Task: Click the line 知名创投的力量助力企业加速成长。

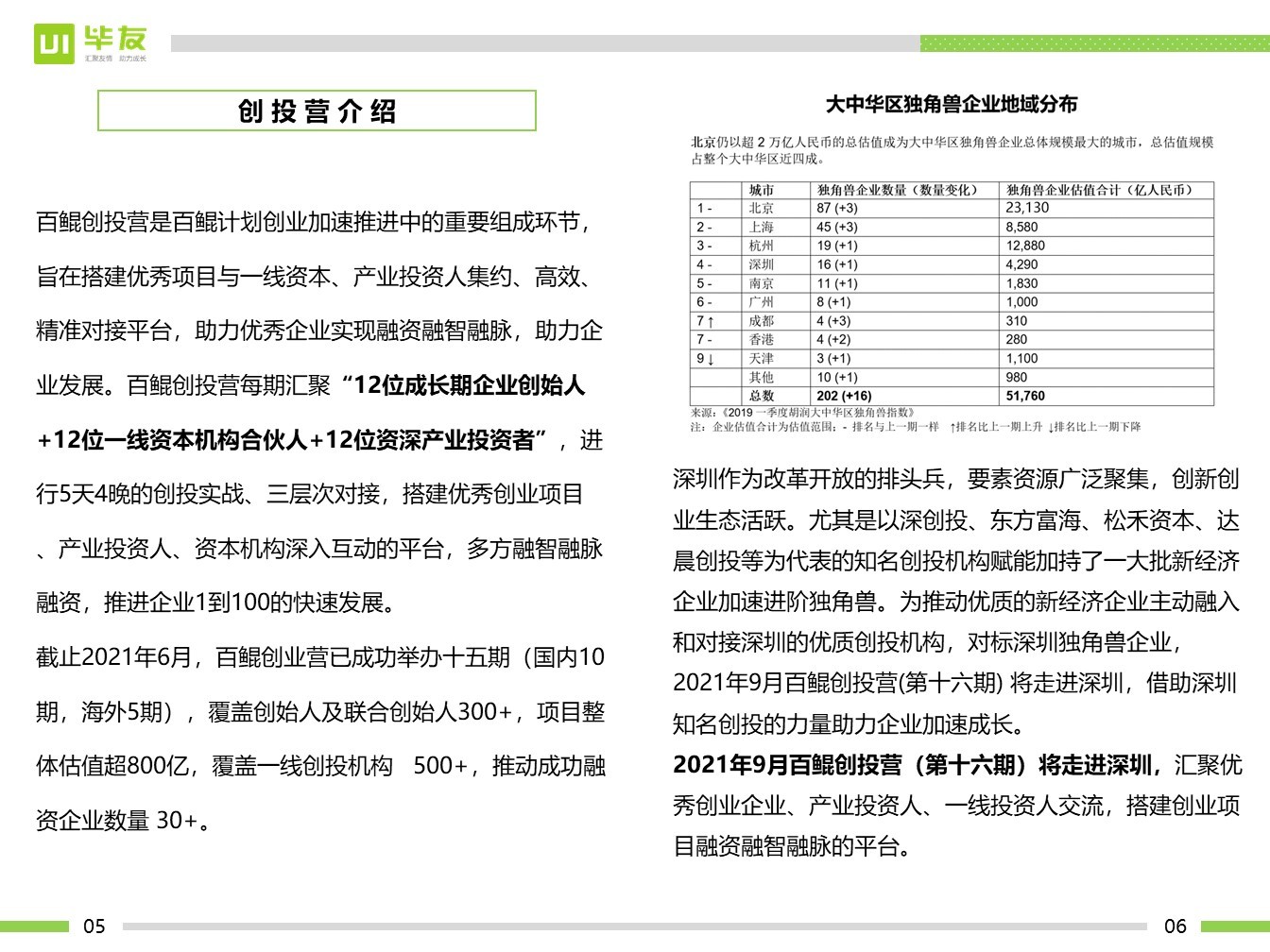Action: coord(850,724)
